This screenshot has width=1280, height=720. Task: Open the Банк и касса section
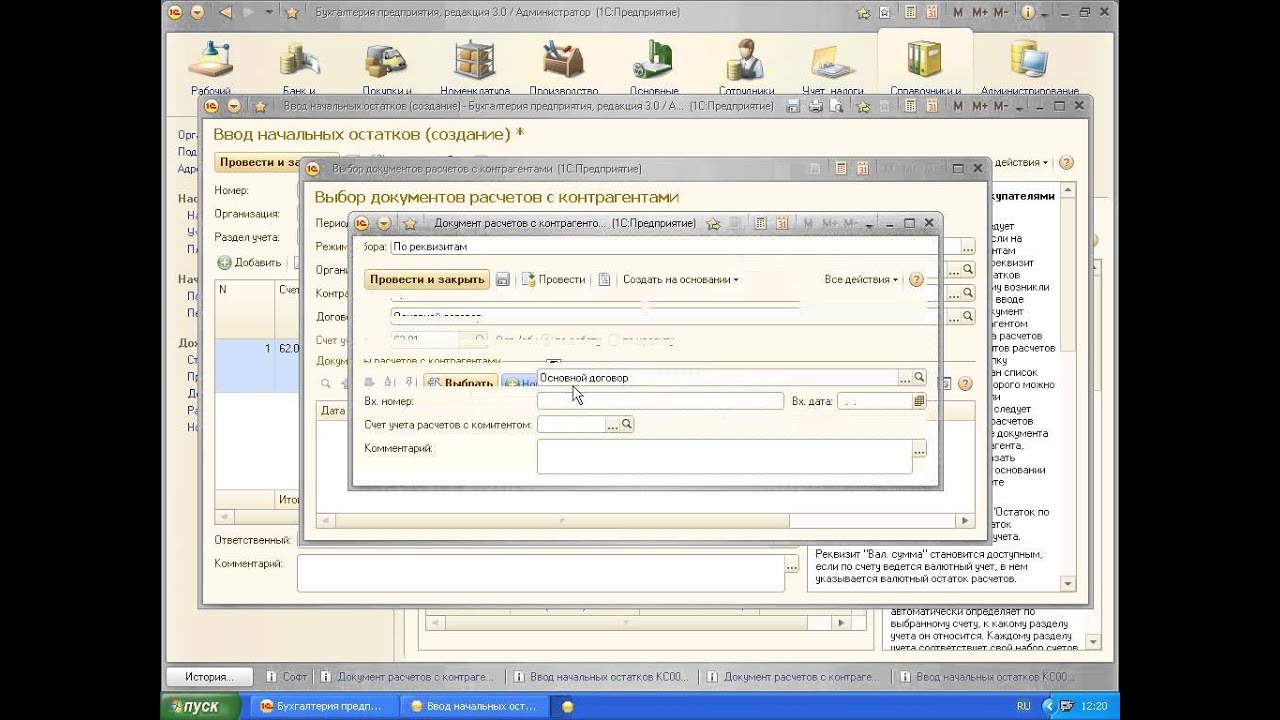coord(298,68)
